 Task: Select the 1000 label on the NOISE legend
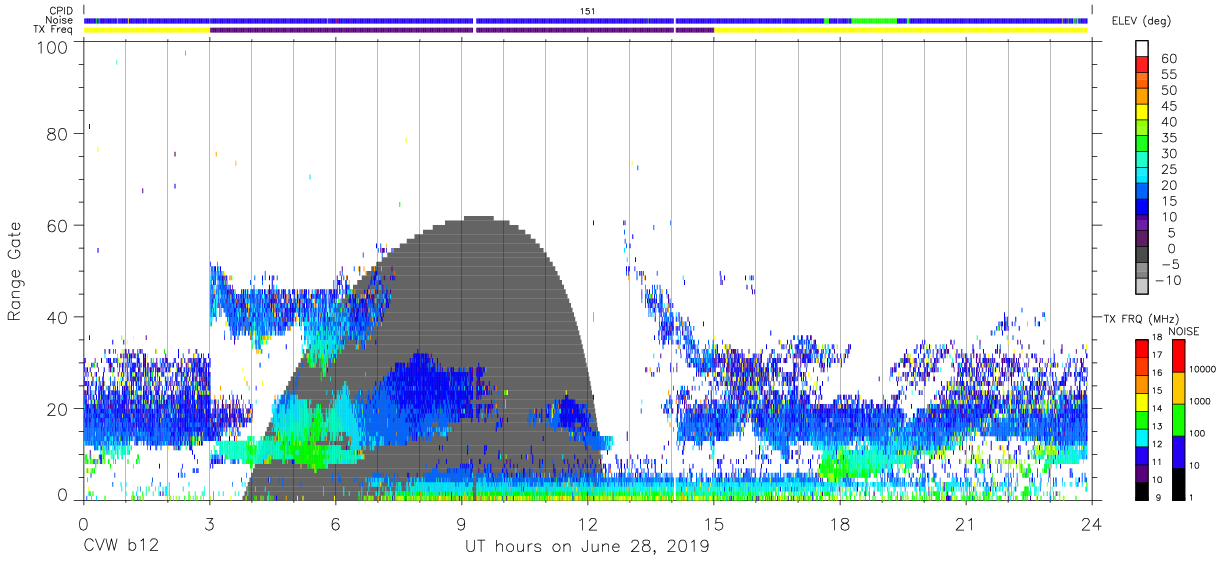click(1200, 401)
